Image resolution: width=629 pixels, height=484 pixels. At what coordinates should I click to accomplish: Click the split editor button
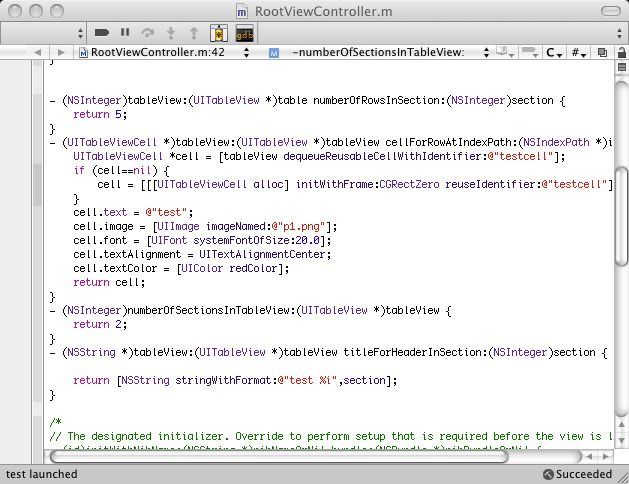click(x=622, y=67)
